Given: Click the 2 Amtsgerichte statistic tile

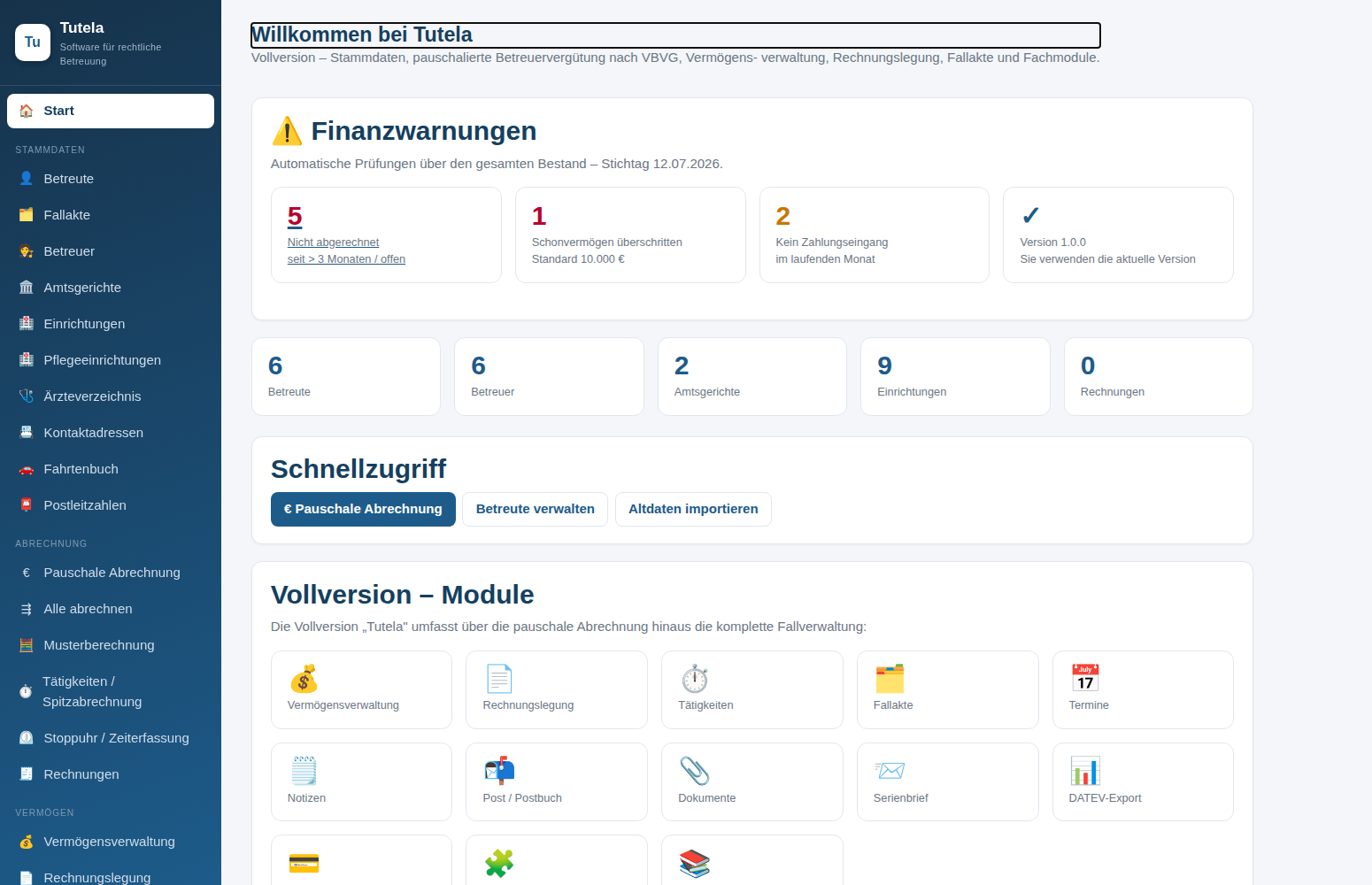Looking at the screenshot, I should point(752,376).
